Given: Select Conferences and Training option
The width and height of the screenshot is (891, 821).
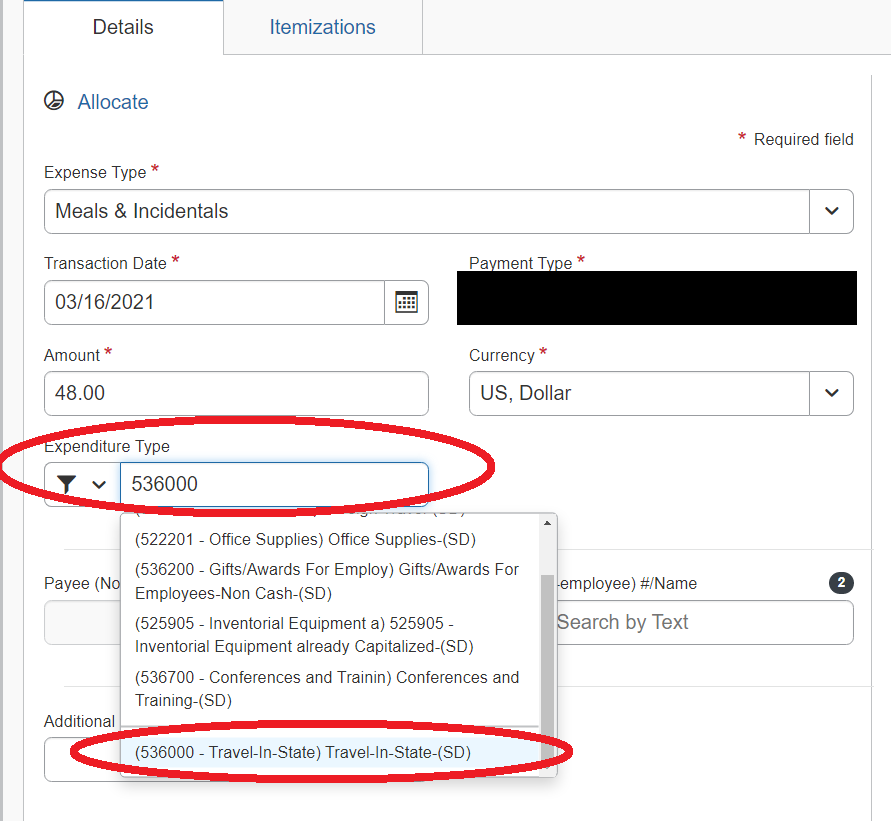Looking at the screenshot, I should [x=327, y=689].
